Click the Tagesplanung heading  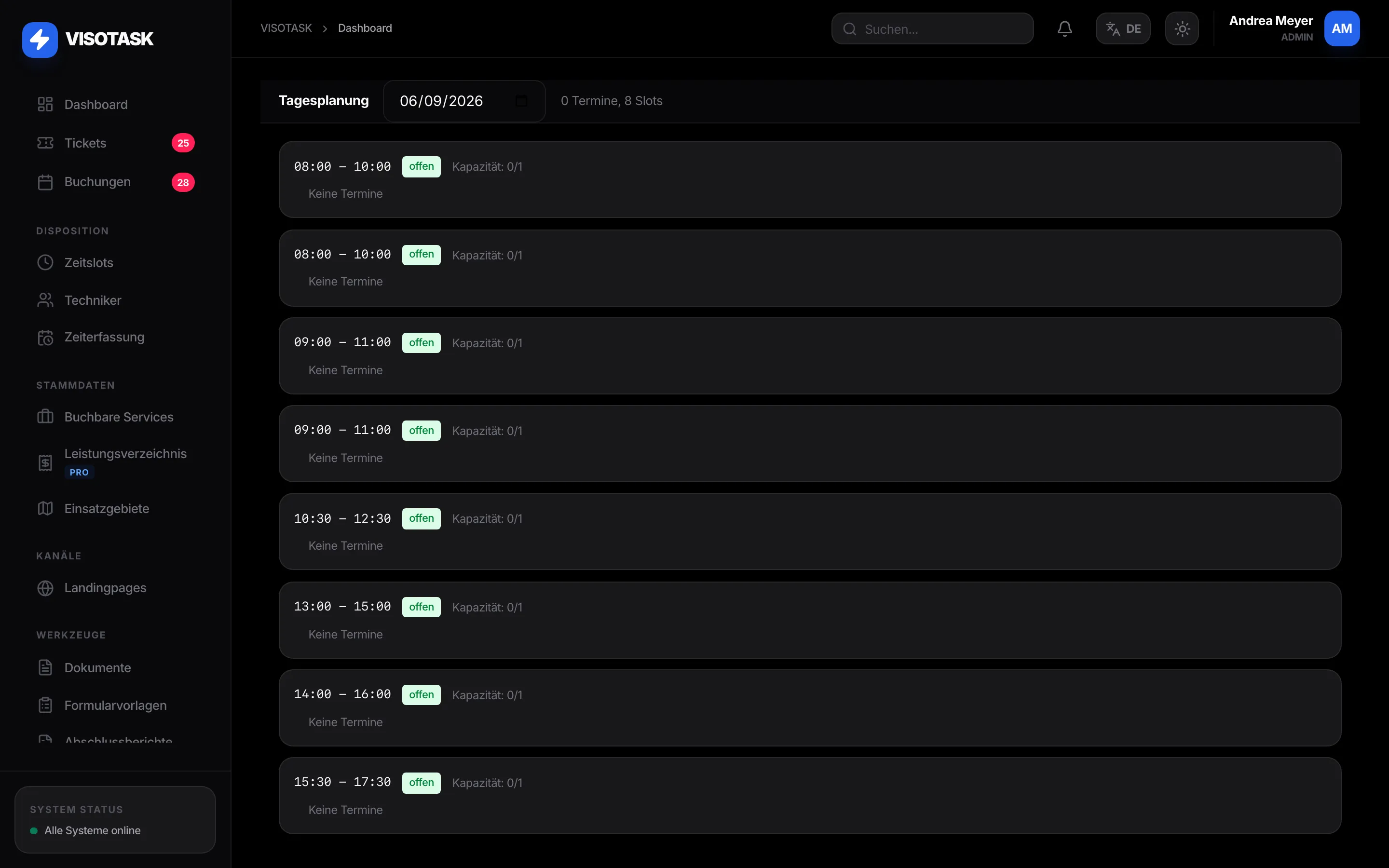[x=324, y=100]
